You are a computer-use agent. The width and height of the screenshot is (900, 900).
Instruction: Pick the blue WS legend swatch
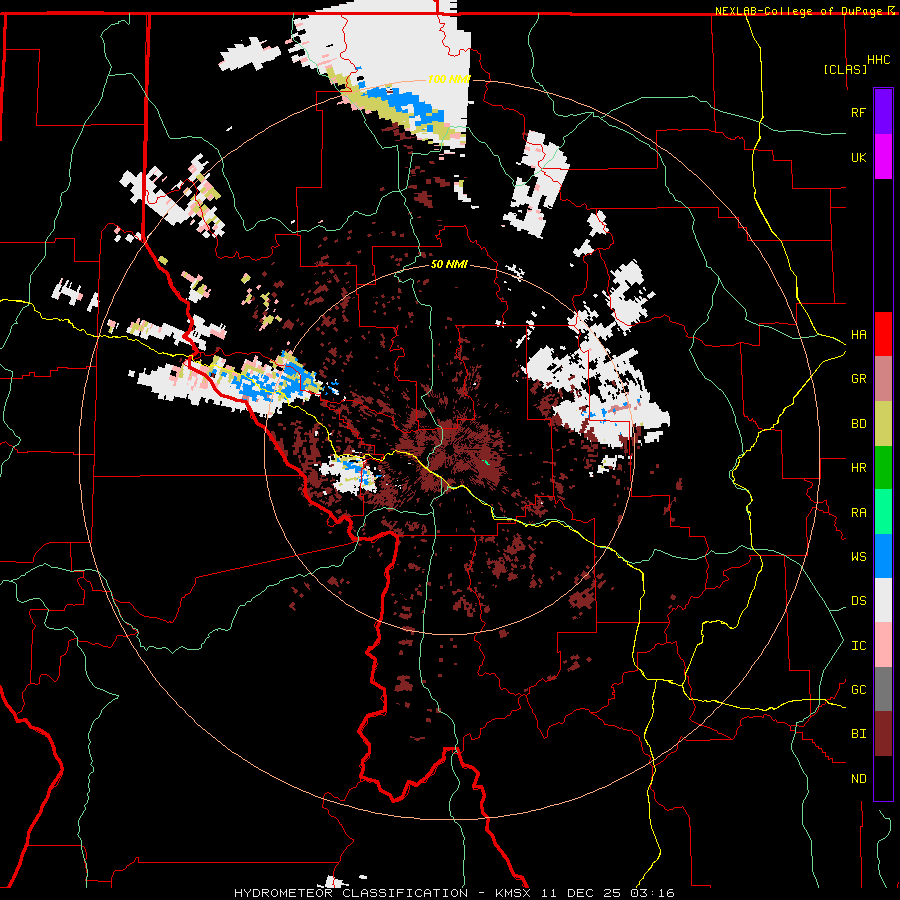point(883,556)
